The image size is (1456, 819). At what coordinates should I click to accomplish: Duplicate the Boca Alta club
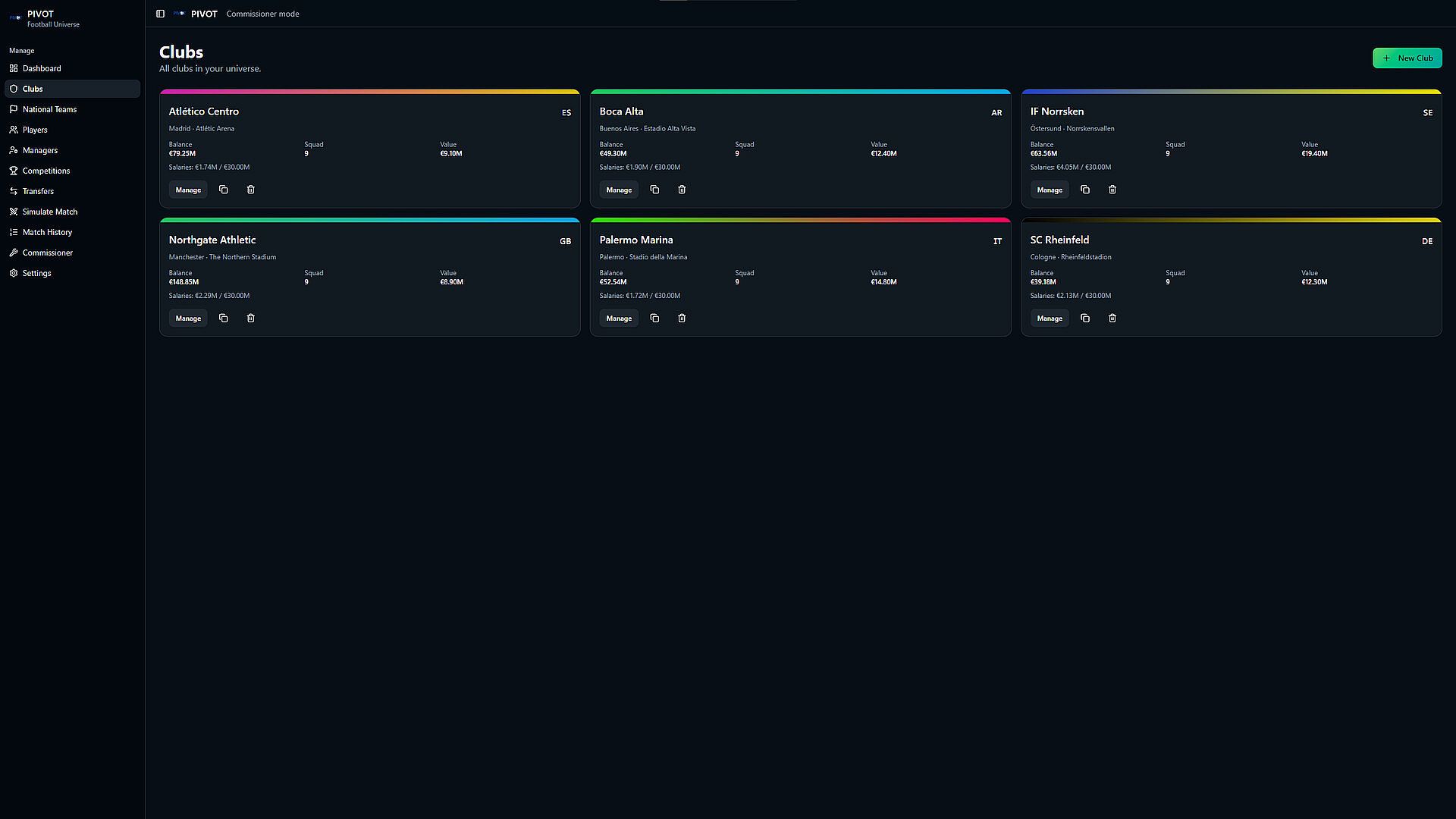click(654, 190)
